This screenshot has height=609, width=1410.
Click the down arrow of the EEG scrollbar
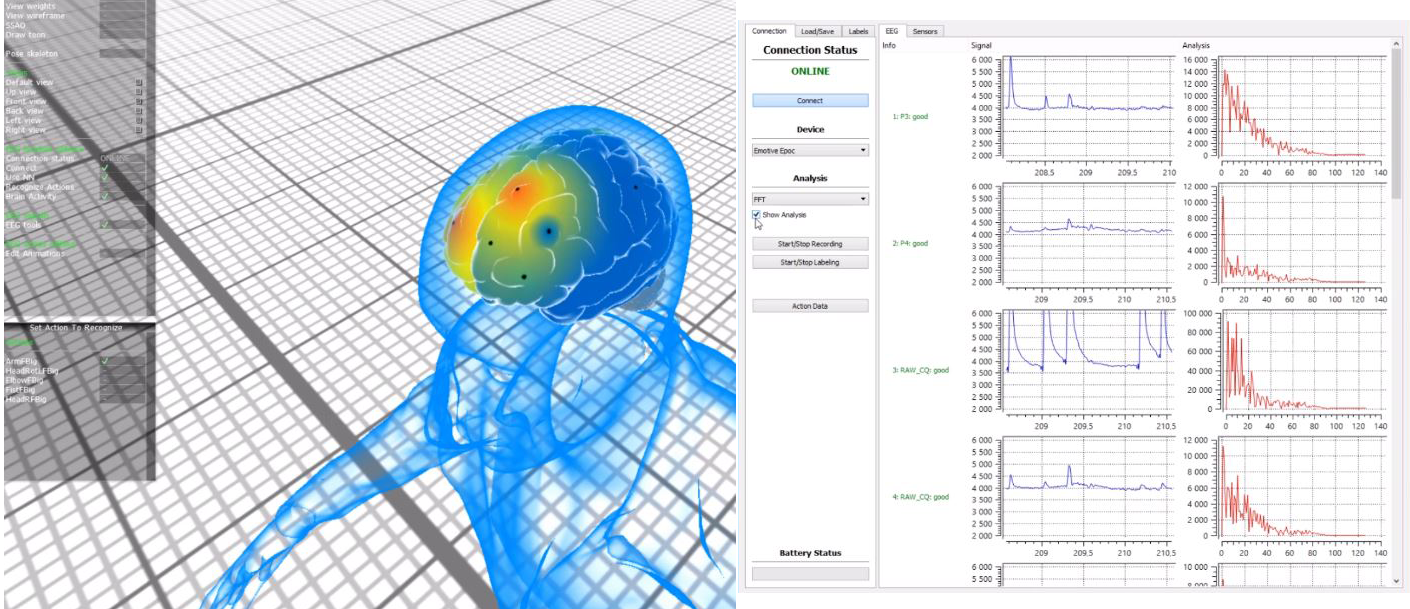pos(1397,580)
